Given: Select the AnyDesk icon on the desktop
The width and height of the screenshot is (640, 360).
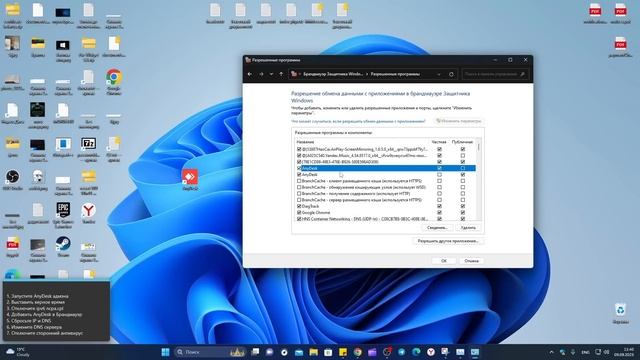Looking at the screenshot, I should (190, 180).
